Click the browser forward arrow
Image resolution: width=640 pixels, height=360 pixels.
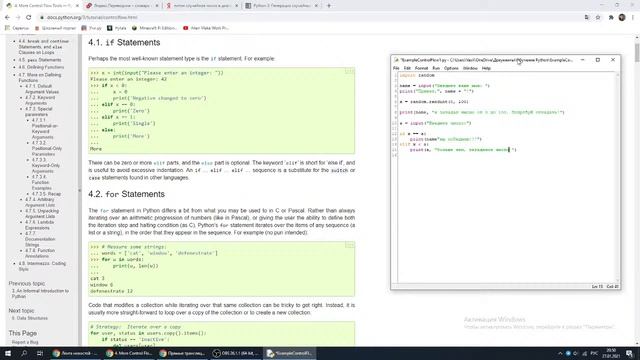18,18
